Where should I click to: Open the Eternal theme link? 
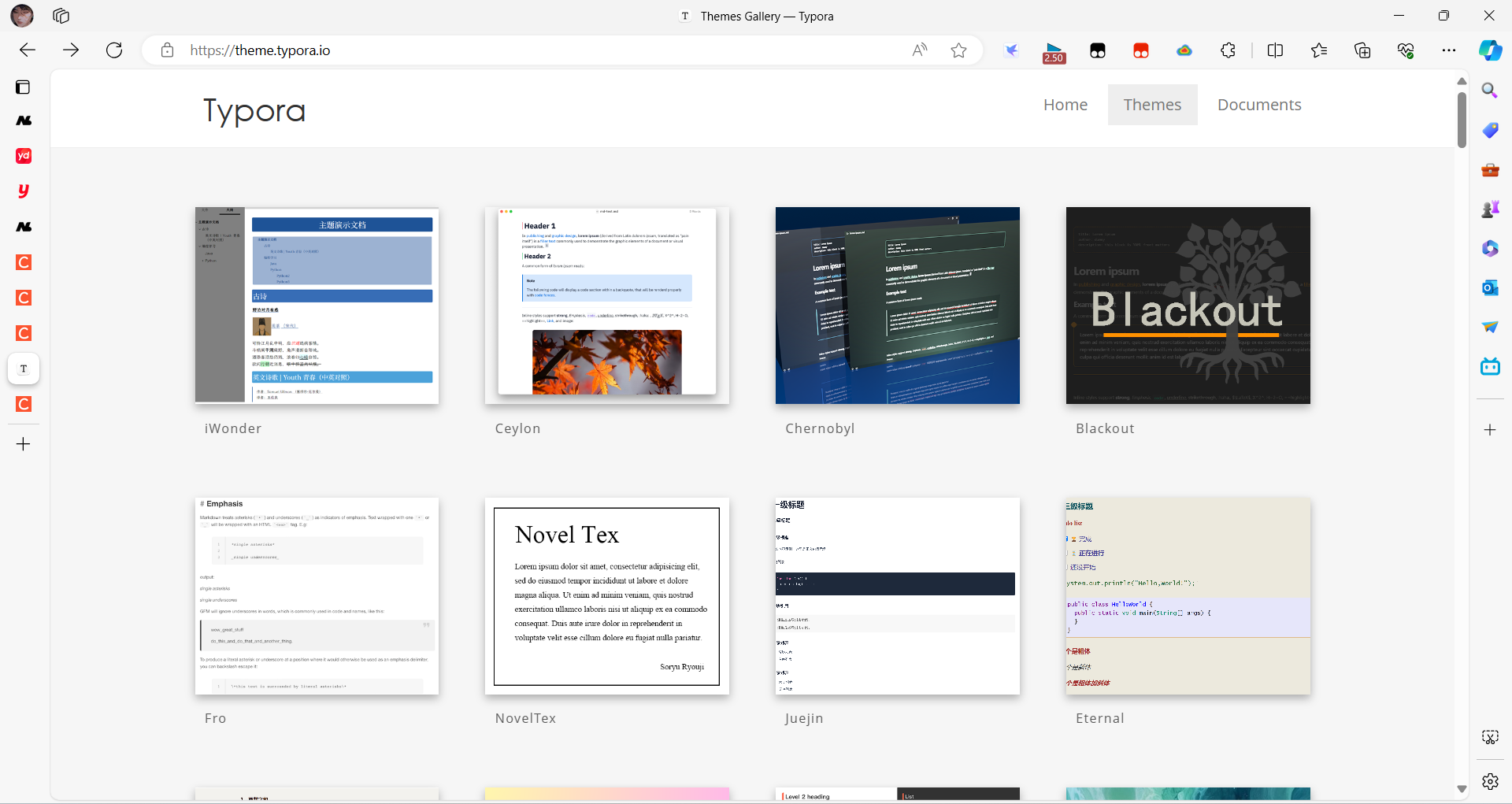tap(1100, 718)
